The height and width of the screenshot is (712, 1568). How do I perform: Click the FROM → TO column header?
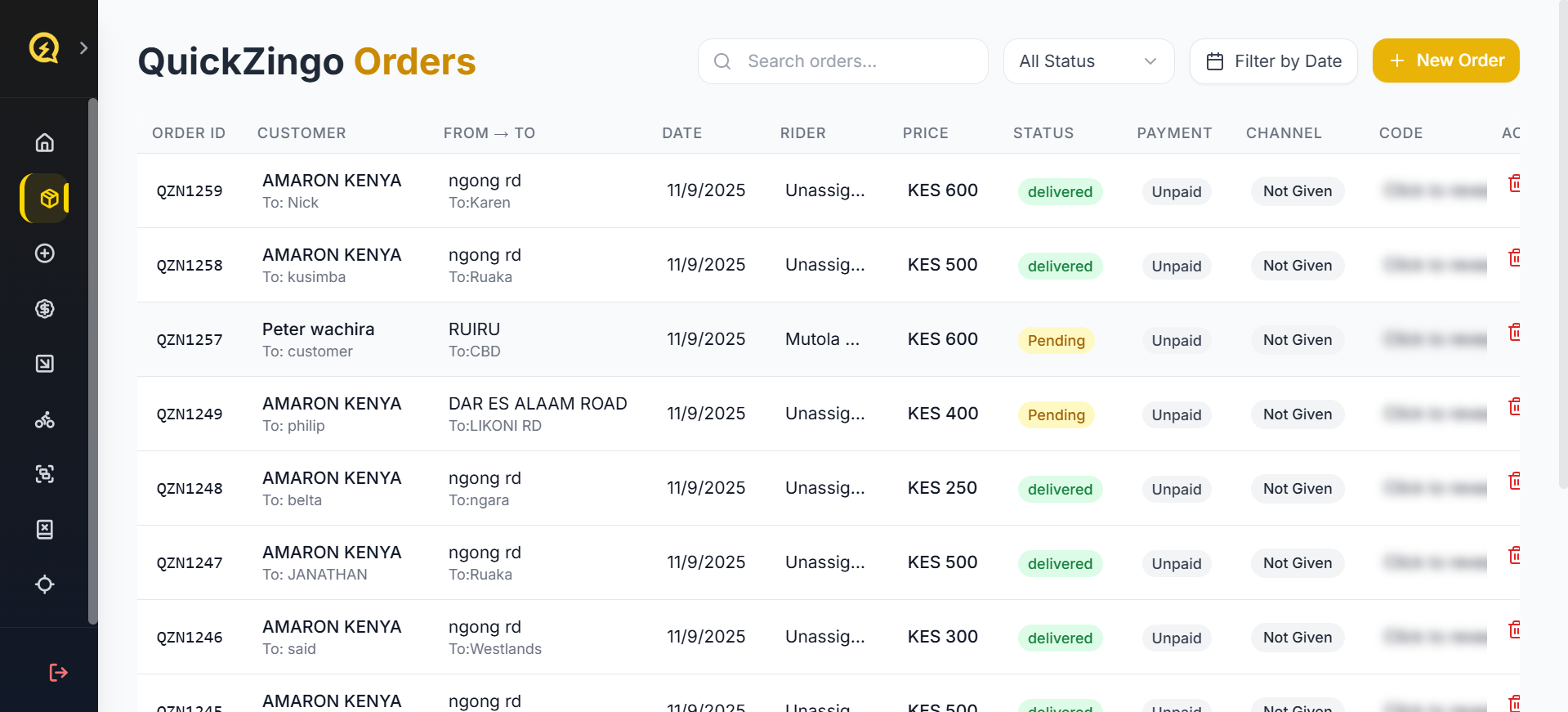[x=489, y=133]
